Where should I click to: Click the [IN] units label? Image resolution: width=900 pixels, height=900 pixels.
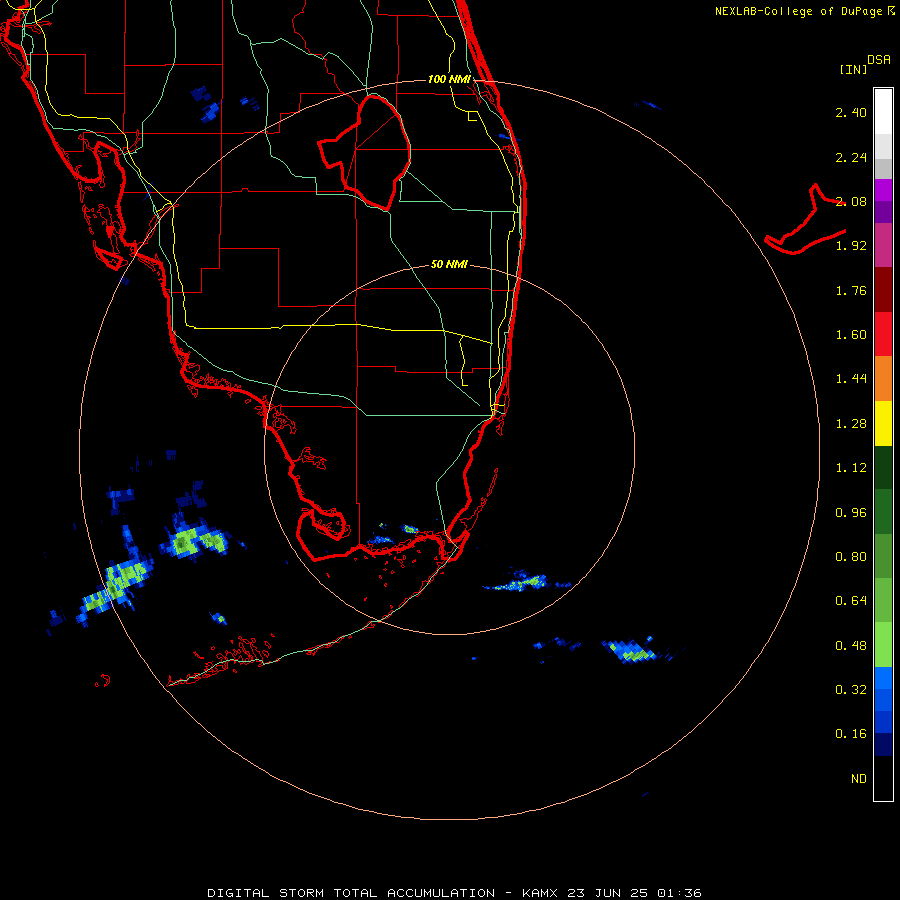click(853, 69)
